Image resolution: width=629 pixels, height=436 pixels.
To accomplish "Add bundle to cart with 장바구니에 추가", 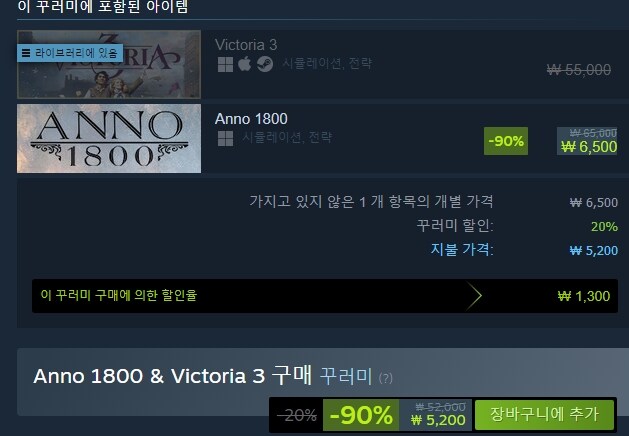I will (x=544, y=414).
